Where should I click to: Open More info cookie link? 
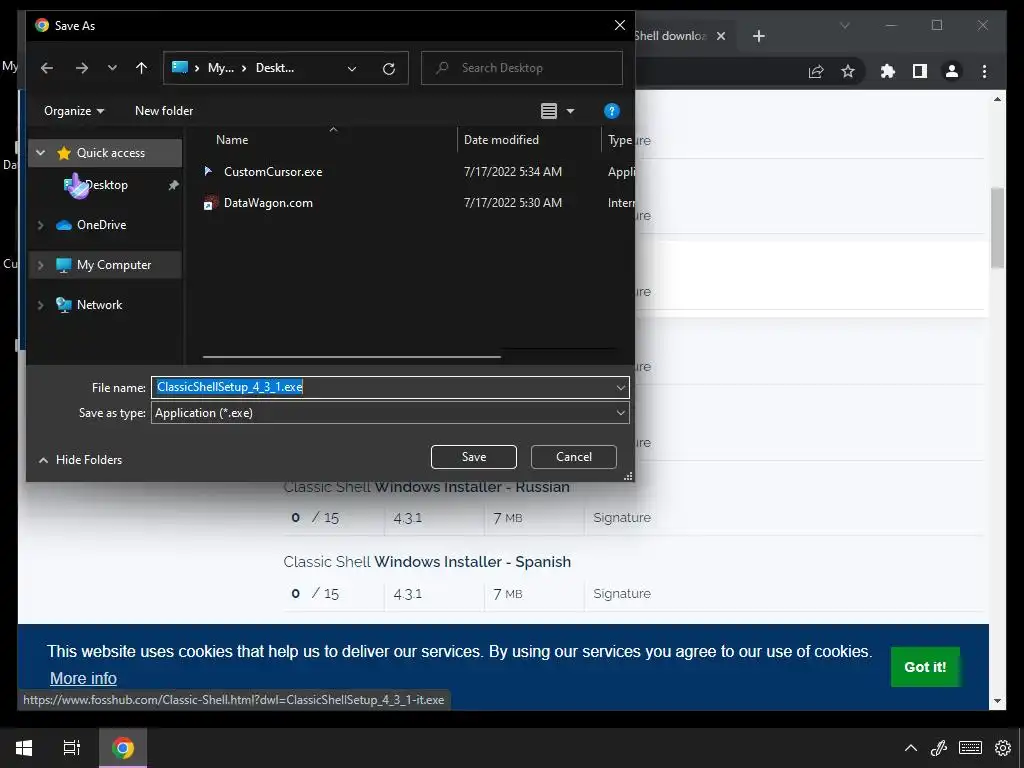point(84,679)
